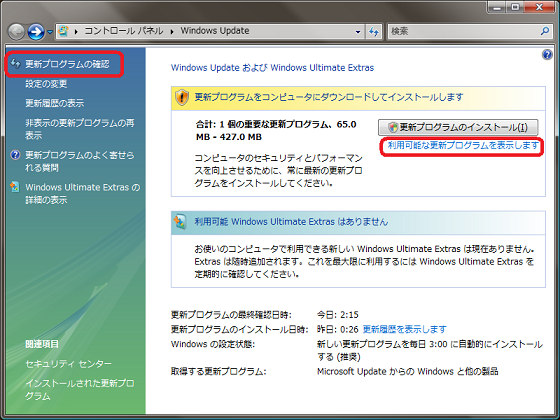This screenshot has width=560, height=420.
Task: Click 更新プログラムのインストール button
Action: point(458,127)
